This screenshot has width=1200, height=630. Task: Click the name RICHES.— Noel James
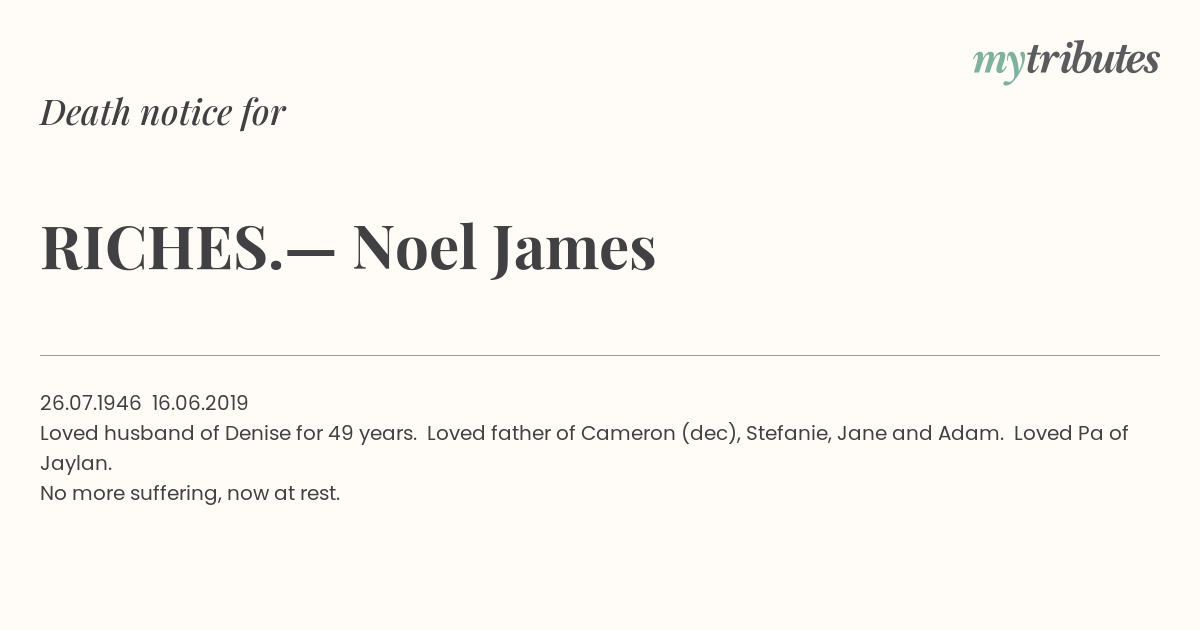pos(348,248)
